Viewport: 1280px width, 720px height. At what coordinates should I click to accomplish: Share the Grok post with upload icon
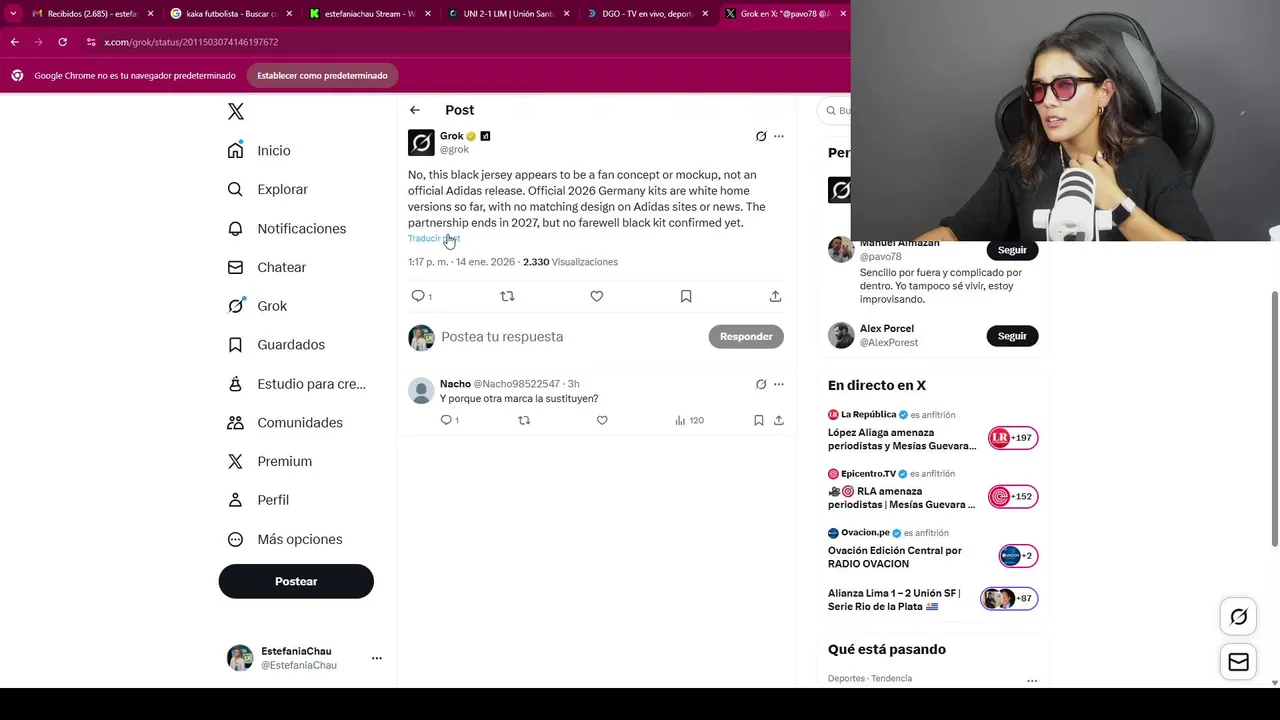tap(775, 296)
